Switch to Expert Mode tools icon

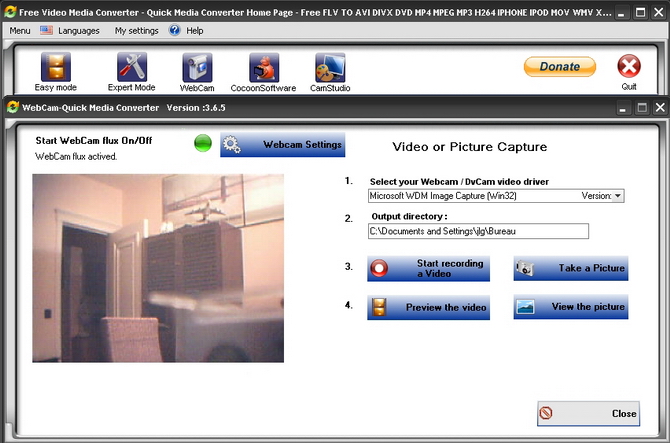(x=132, y=67)
